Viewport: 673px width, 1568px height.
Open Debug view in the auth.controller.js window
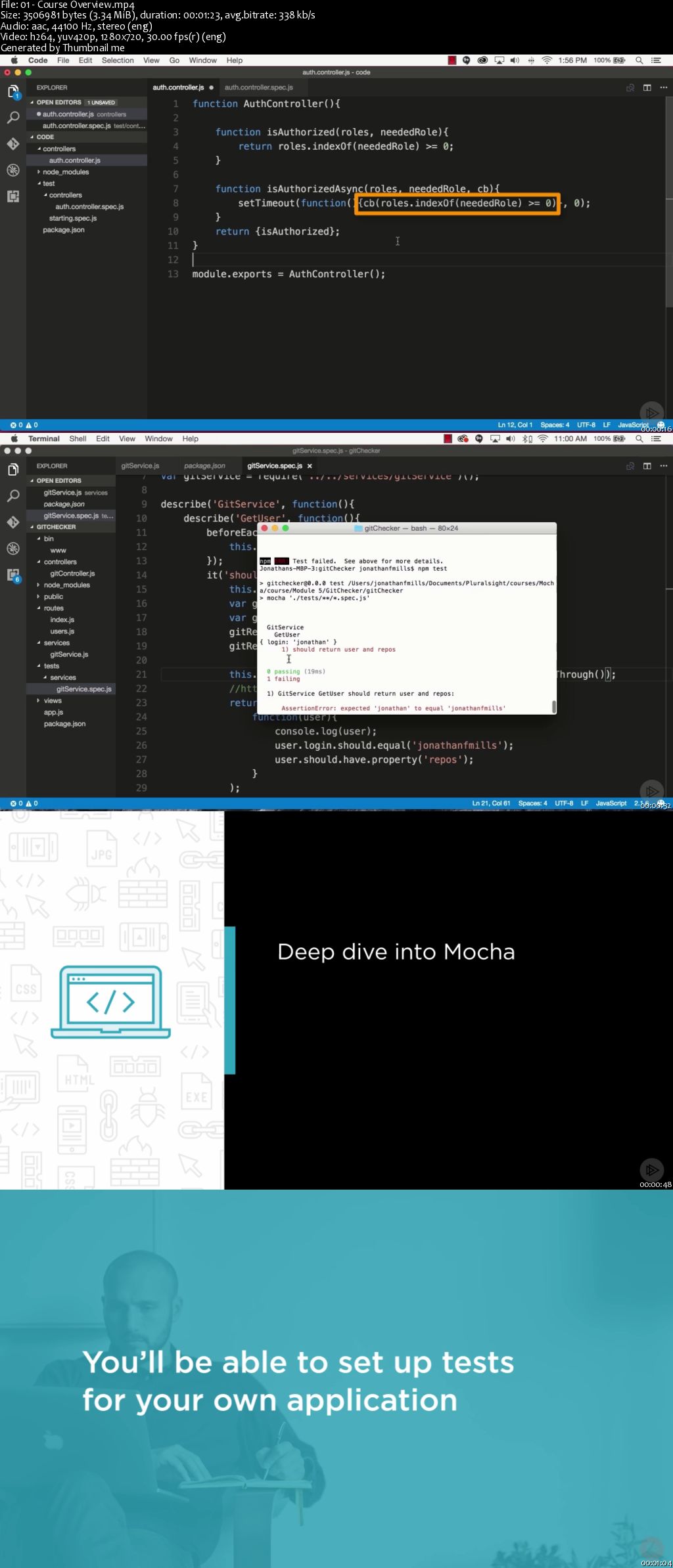[13, 169]
